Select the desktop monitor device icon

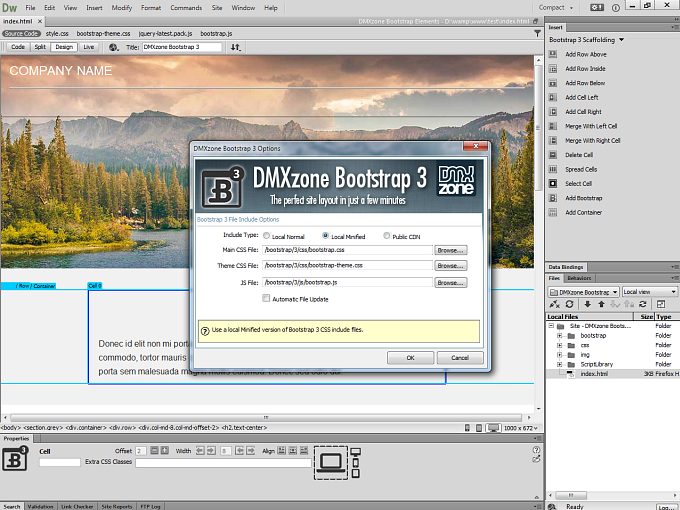click(x=355, y=452)
